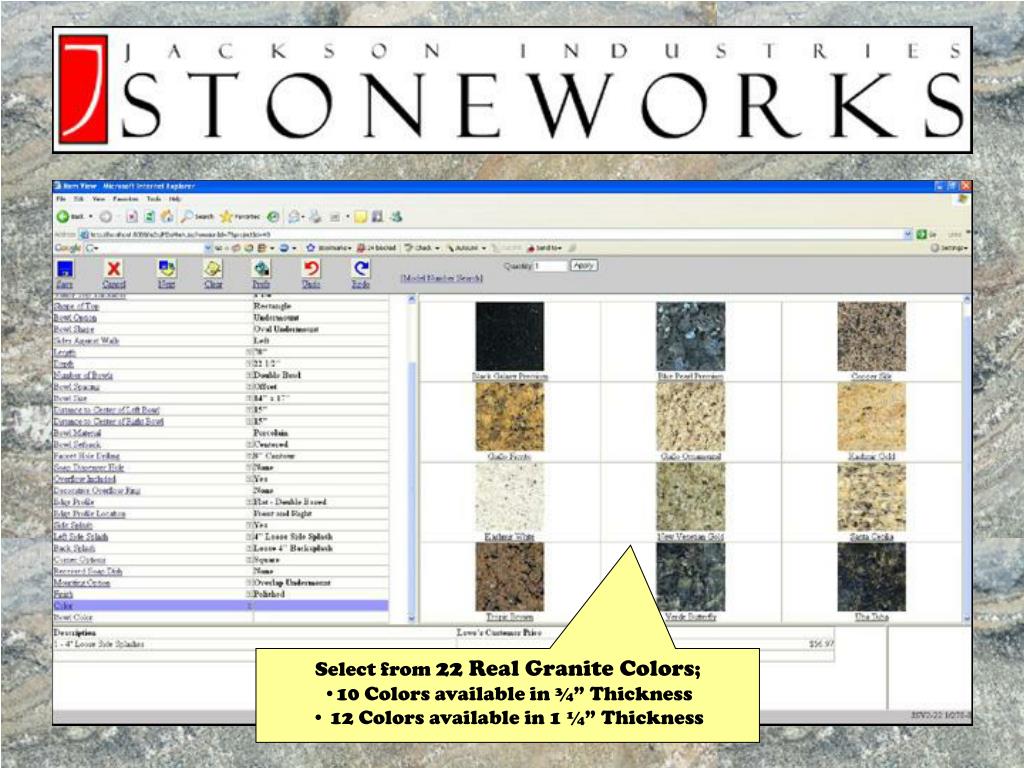Click into the Quantity input field
Screen dimensions: 1024x768
[x=550, y=266]
